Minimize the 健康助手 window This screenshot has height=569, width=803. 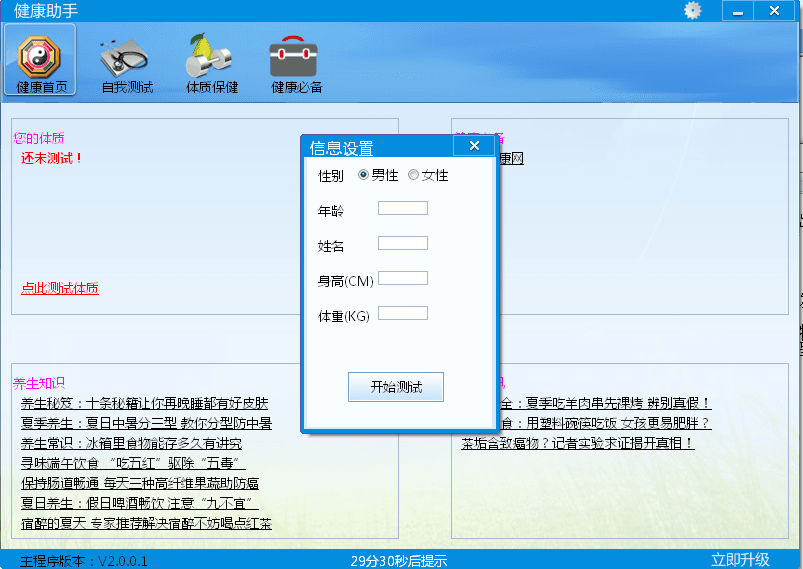pyautogui.click(x=739, y=11)
